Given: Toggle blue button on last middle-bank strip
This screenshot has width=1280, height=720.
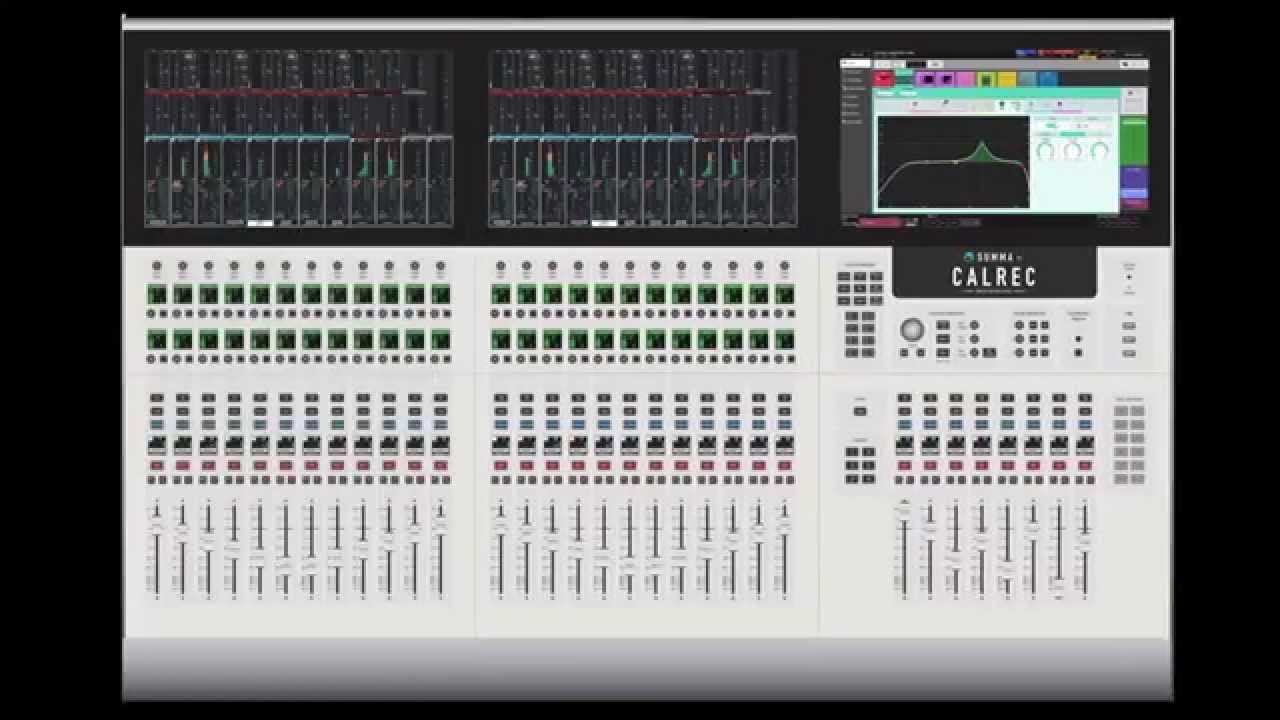Looking at the screenshot, I should pyautogui.click(x=785, y=425).
